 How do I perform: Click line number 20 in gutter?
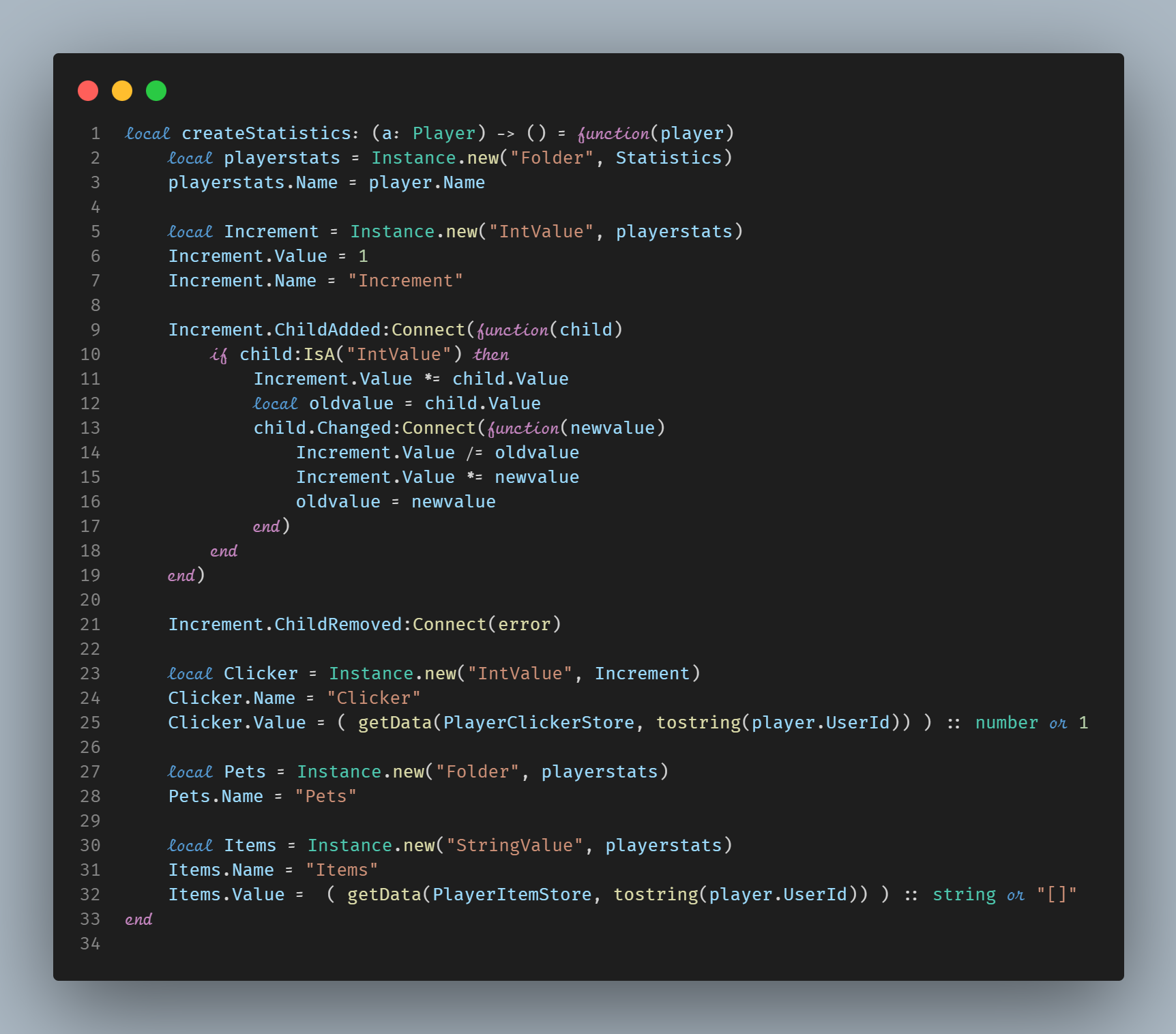coord(90,600)
